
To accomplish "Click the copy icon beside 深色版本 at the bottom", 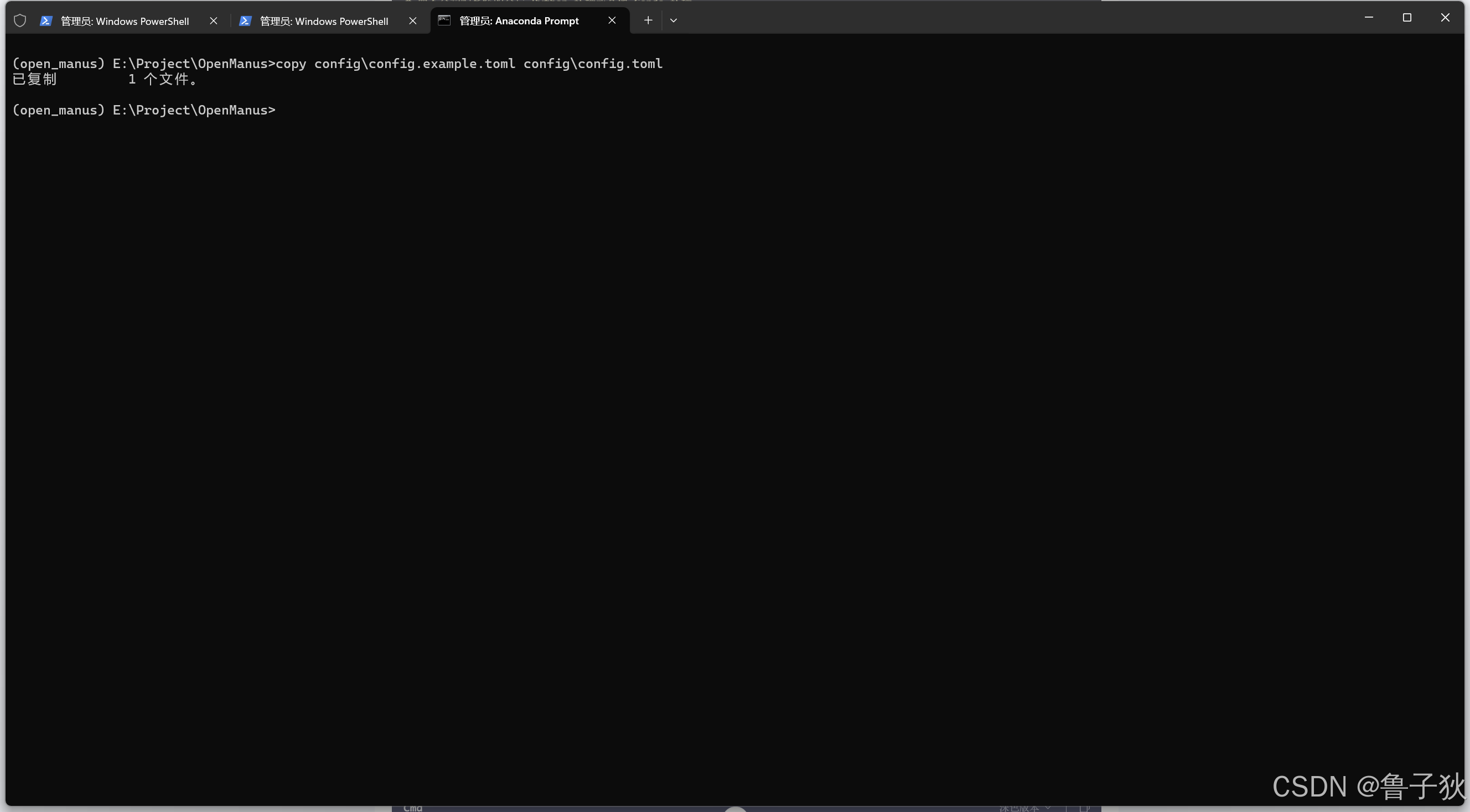I will (x=1084, y=808).
